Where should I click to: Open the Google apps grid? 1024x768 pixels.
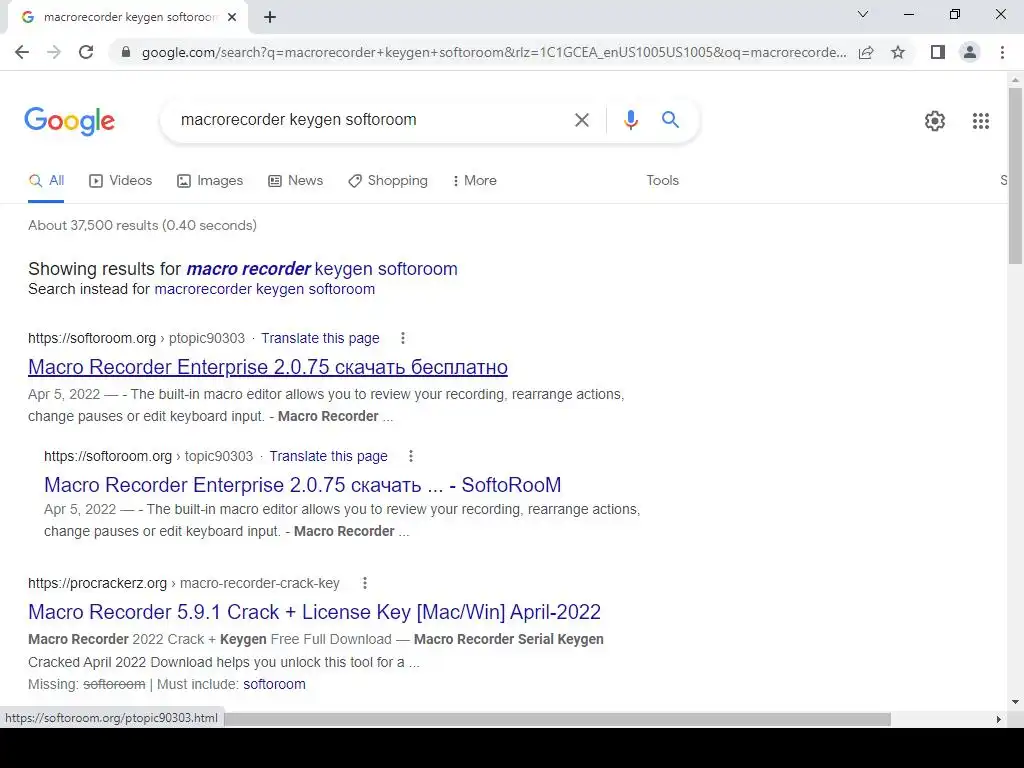[981, 121]
